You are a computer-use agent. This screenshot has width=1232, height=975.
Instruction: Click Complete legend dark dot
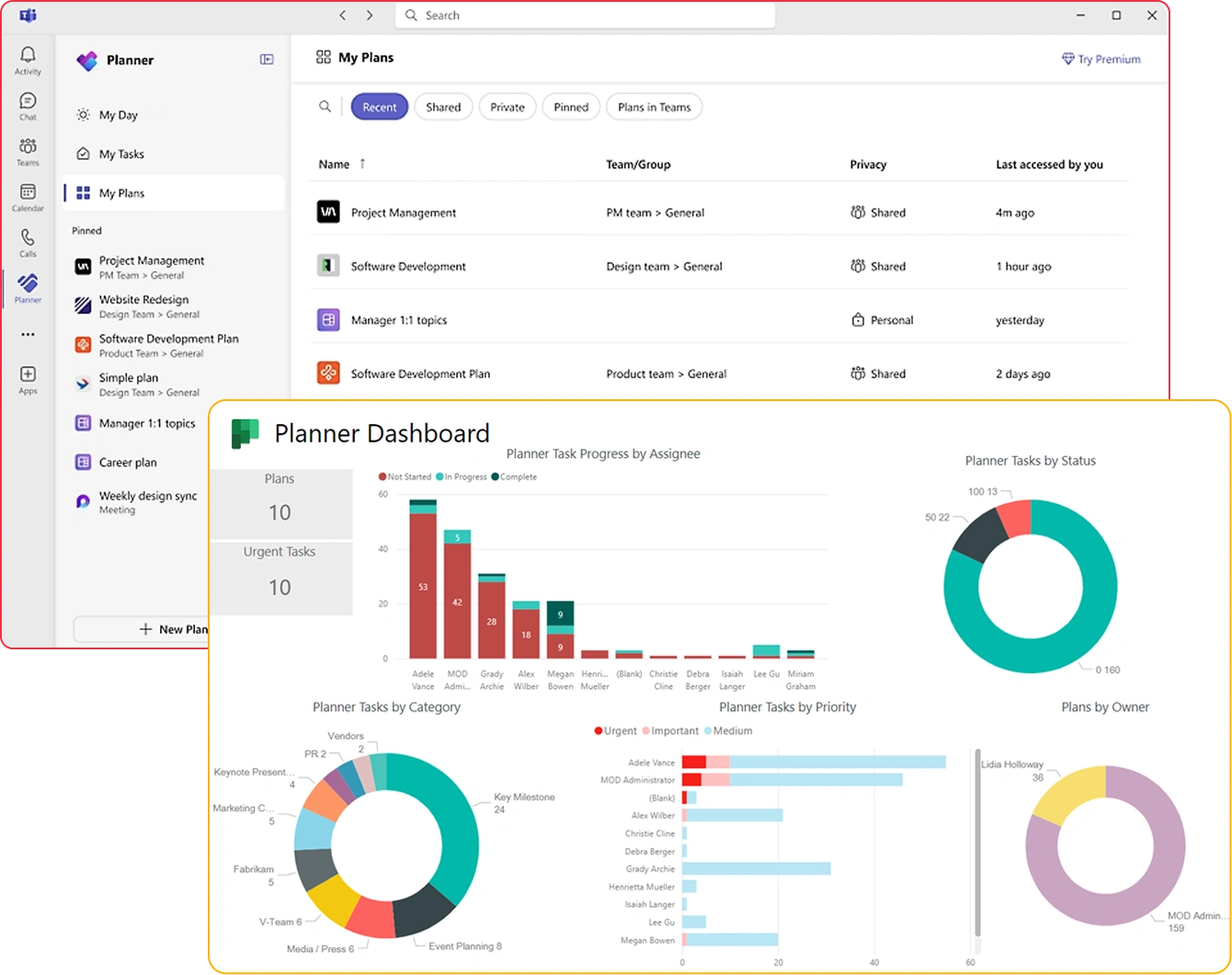(x=496, y=476)
